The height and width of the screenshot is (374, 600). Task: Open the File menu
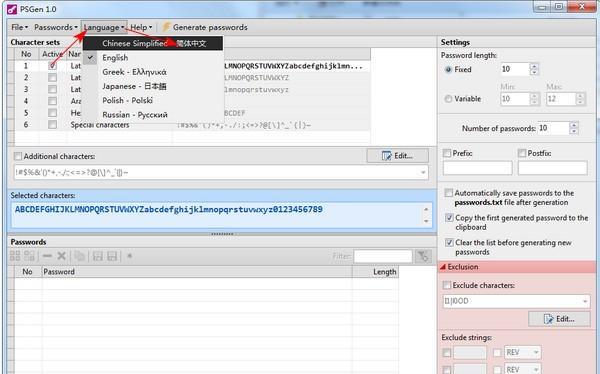coord(20,27)
